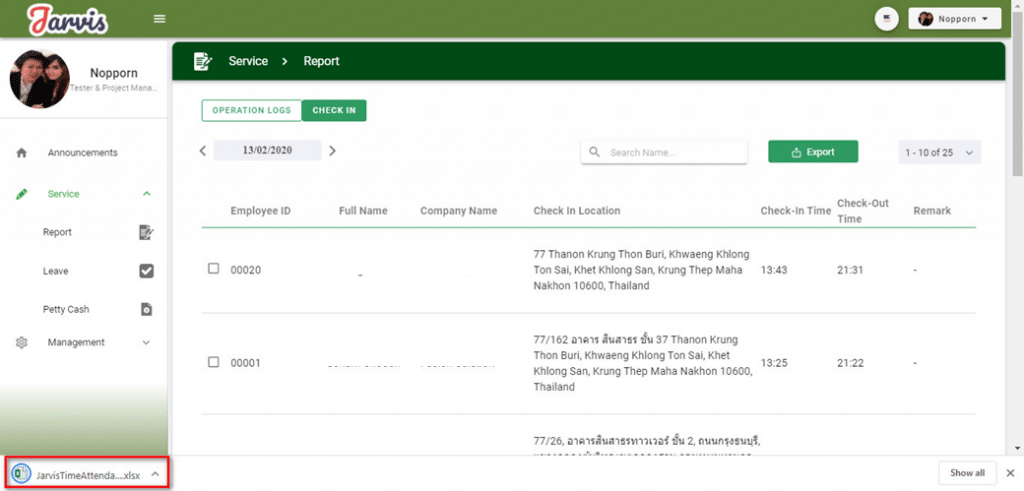Click the Leave checkmark icon
This screenshot has height=491, width=1024.
pos(146,271)
